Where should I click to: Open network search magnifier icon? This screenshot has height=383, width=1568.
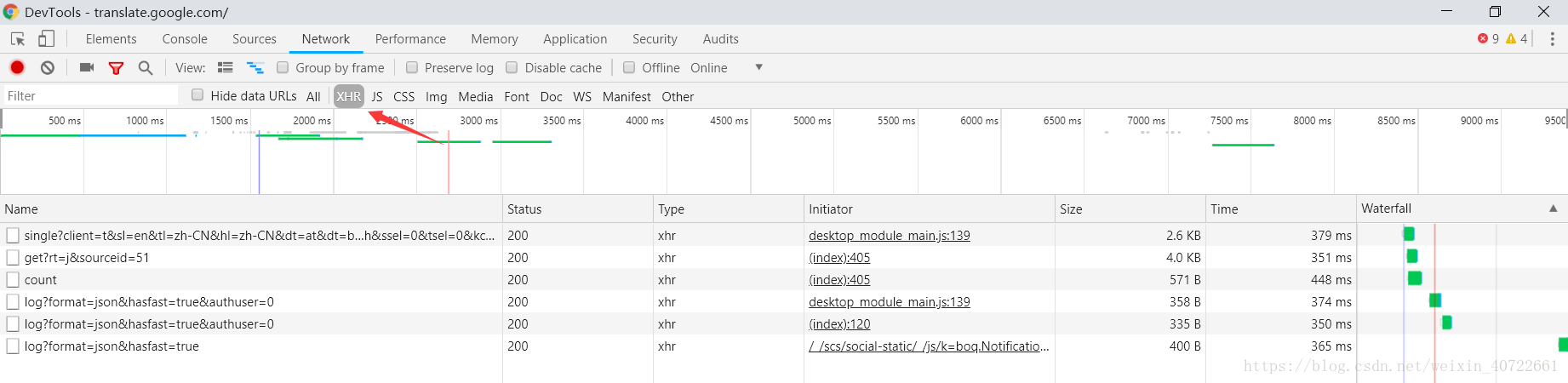click(146, 68)
